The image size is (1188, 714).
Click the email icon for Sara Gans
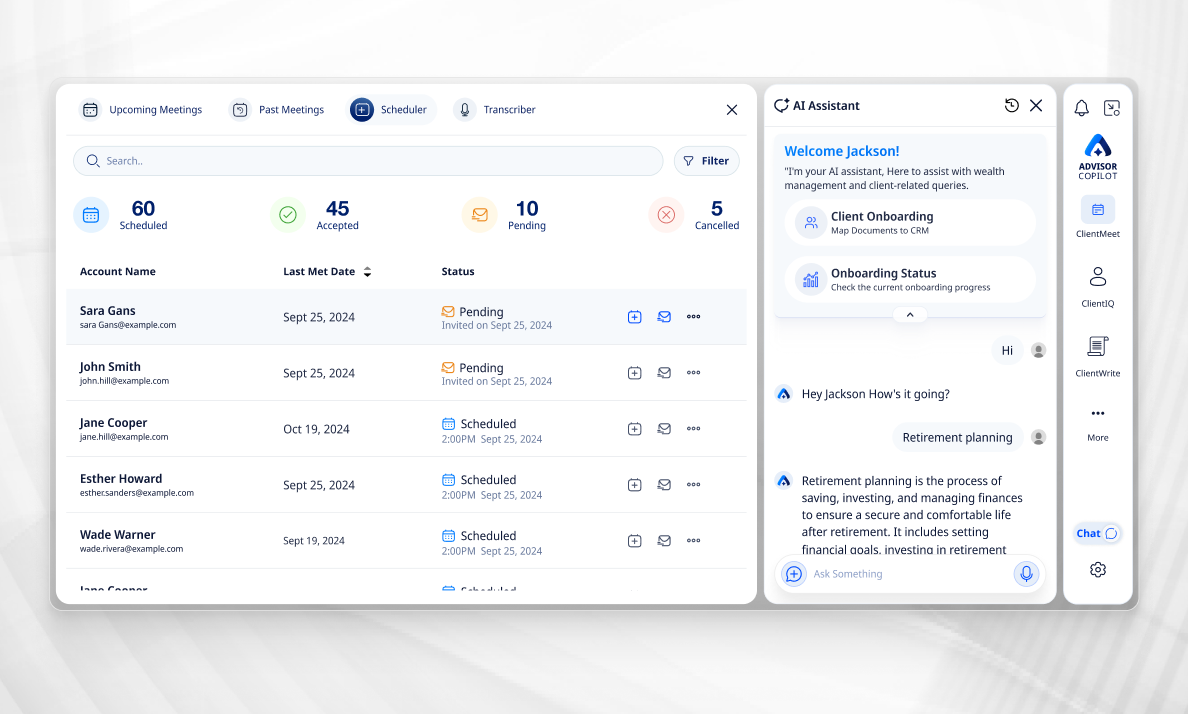(x=664, y=317)
